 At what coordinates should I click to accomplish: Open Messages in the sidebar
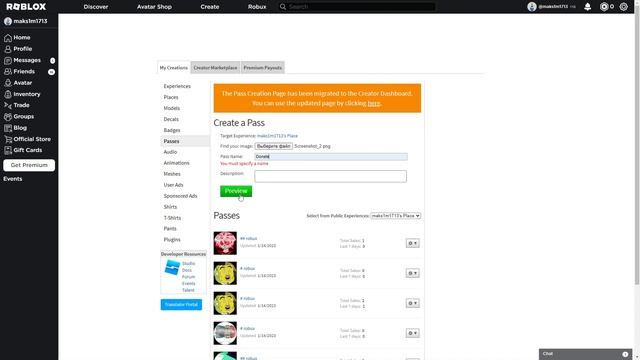click(x=27, y=60)
